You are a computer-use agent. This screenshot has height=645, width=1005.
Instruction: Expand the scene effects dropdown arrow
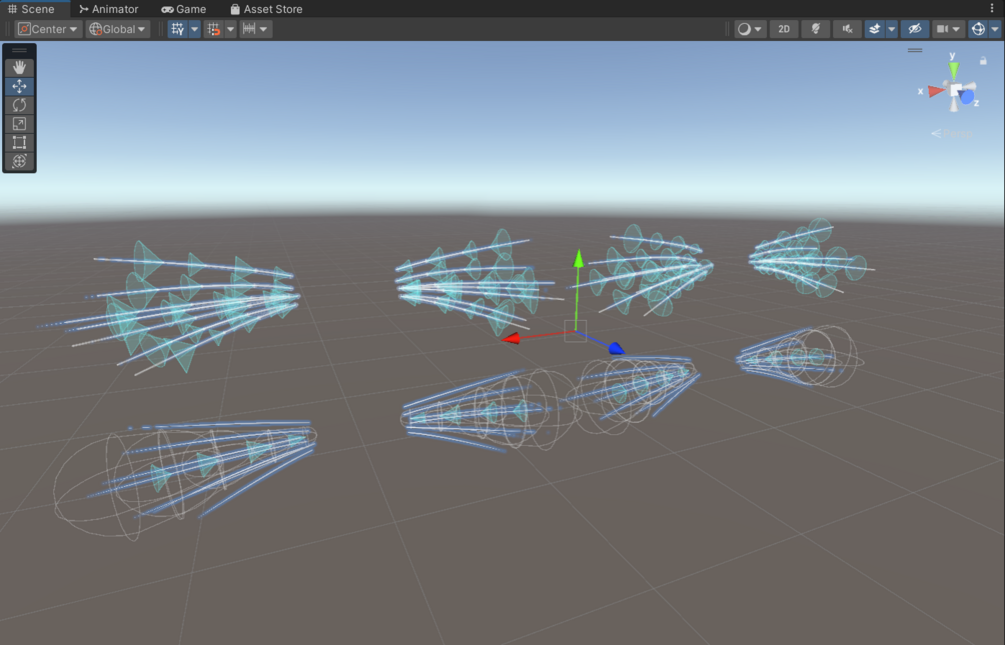tap(892, 29)
